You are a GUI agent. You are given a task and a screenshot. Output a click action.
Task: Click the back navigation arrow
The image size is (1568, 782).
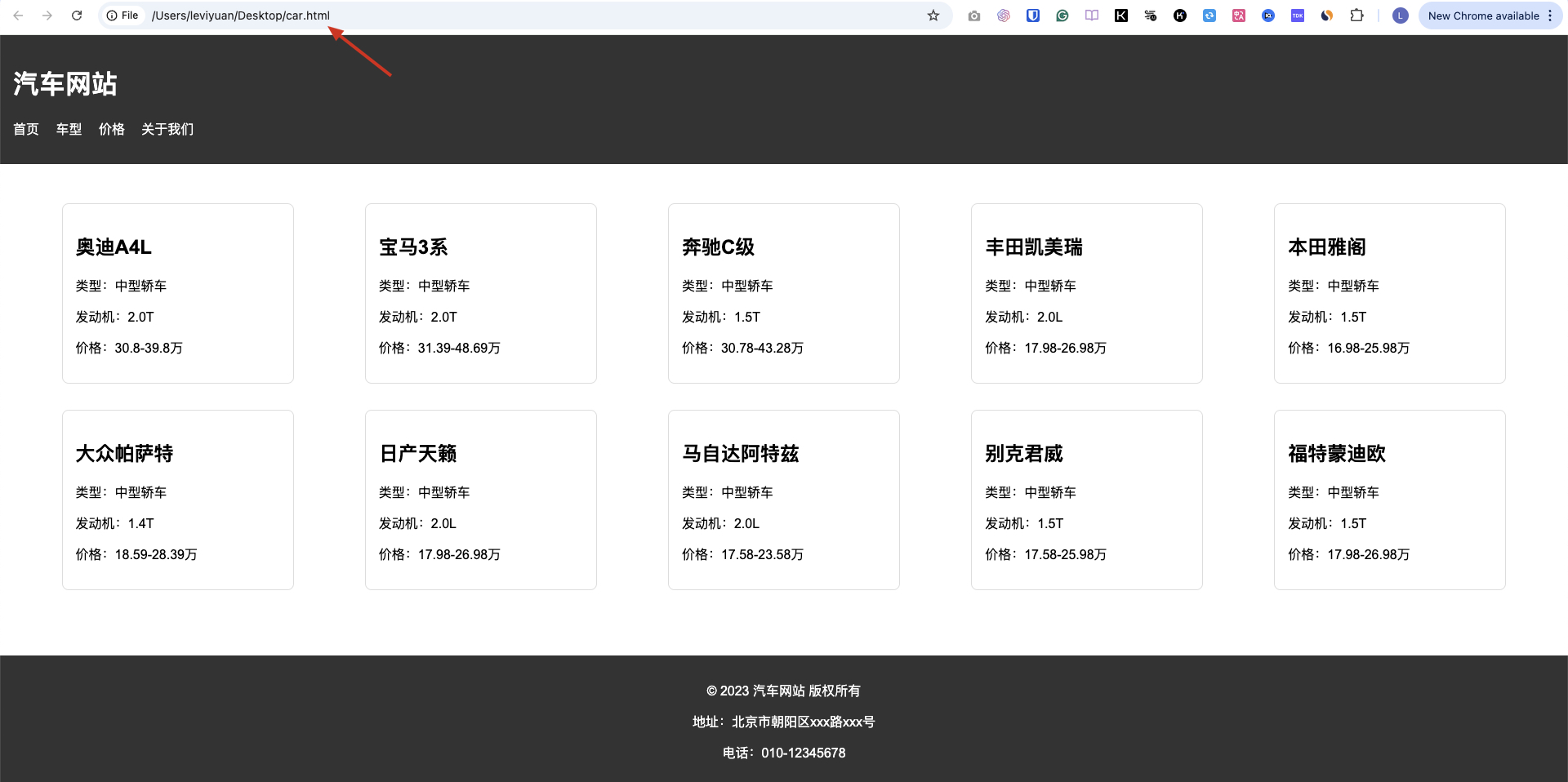click(x=19, y=16)
